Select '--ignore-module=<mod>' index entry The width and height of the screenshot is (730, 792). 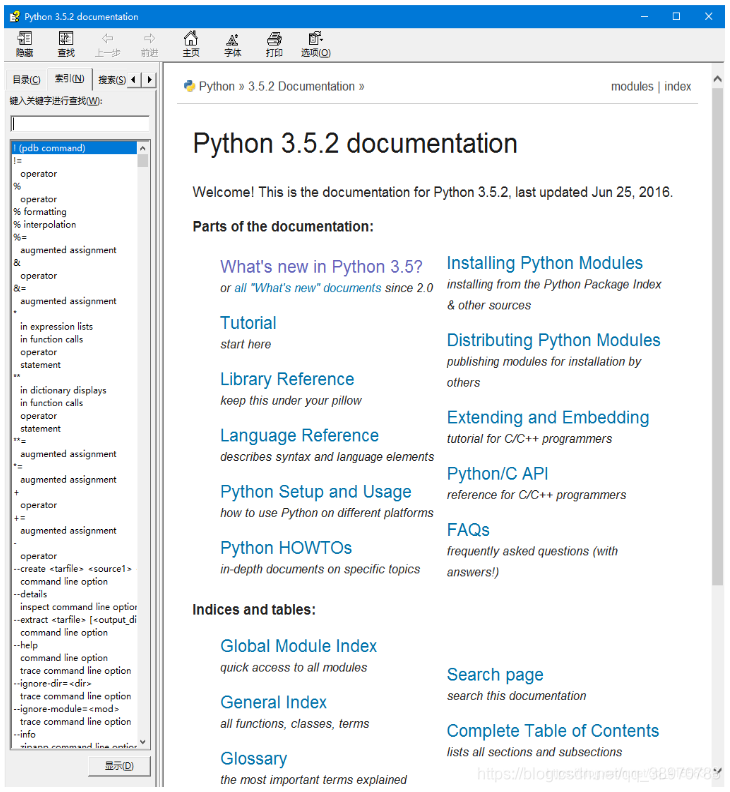click(66, 709)
